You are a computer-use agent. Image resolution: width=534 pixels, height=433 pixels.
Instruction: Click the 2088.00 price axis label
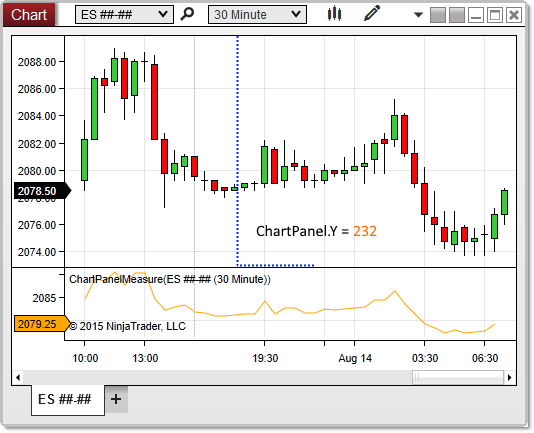pyautogui.click(x=37, y=62)
